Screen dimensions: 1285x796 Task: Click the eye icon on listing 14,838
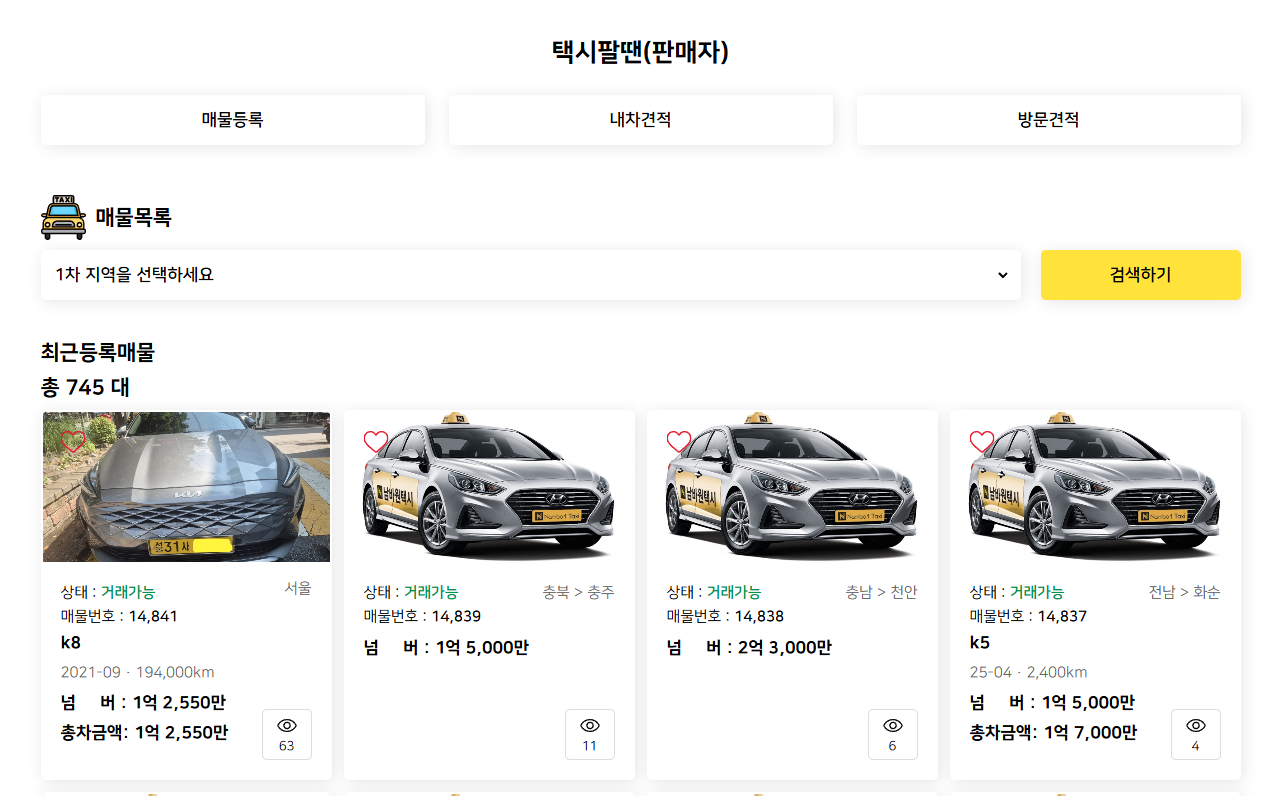(x=893, y=734)
